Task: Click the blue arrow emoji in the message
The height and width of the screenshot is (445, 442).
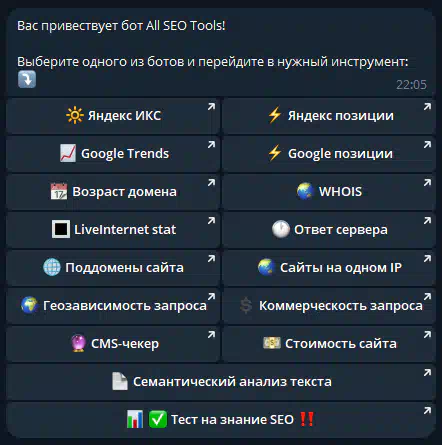Action: pyautogui.click(x=27, y=79)
